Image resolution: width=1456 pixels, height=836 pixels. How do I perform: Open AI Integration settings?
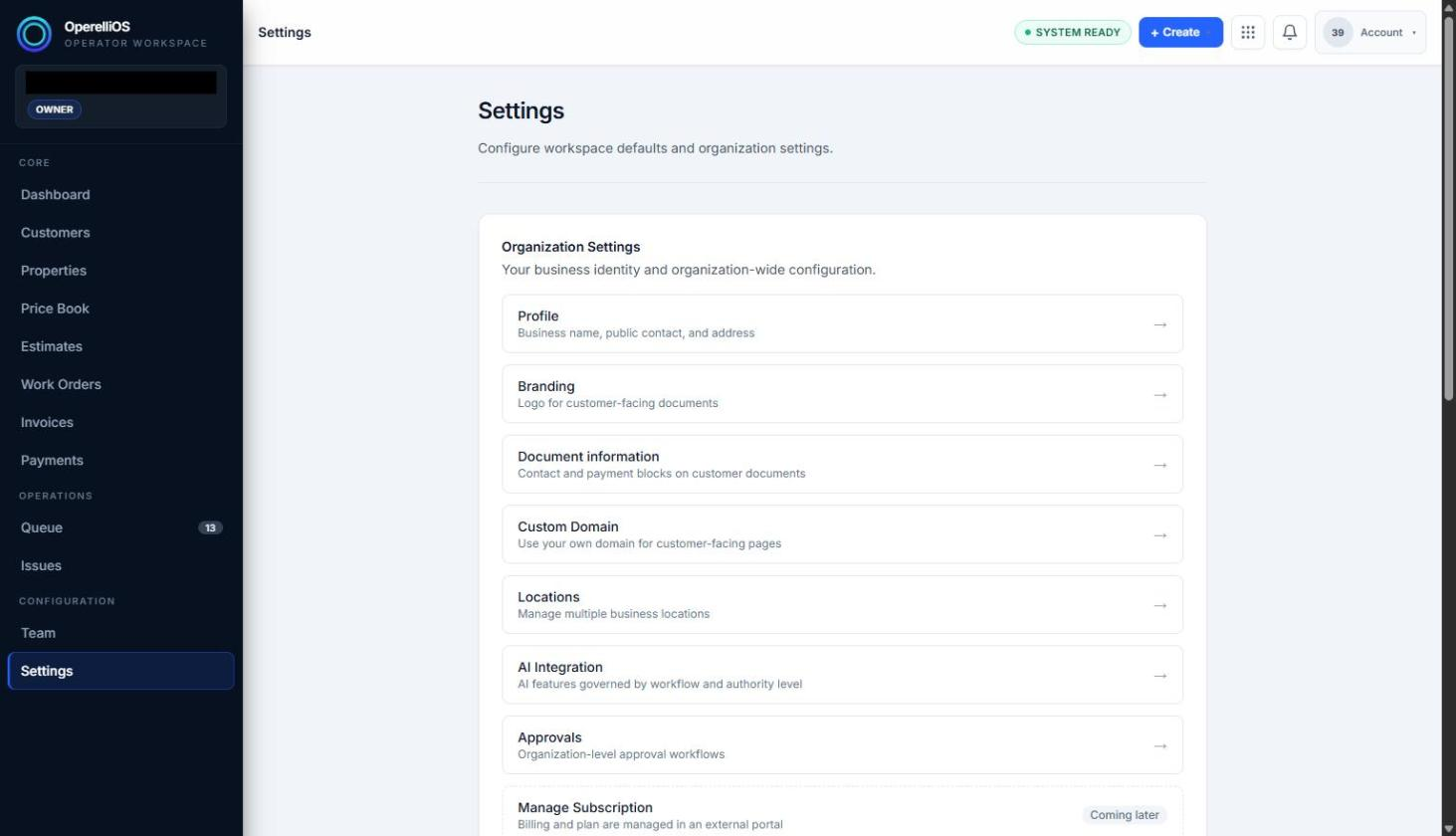(x=842, y=675)
